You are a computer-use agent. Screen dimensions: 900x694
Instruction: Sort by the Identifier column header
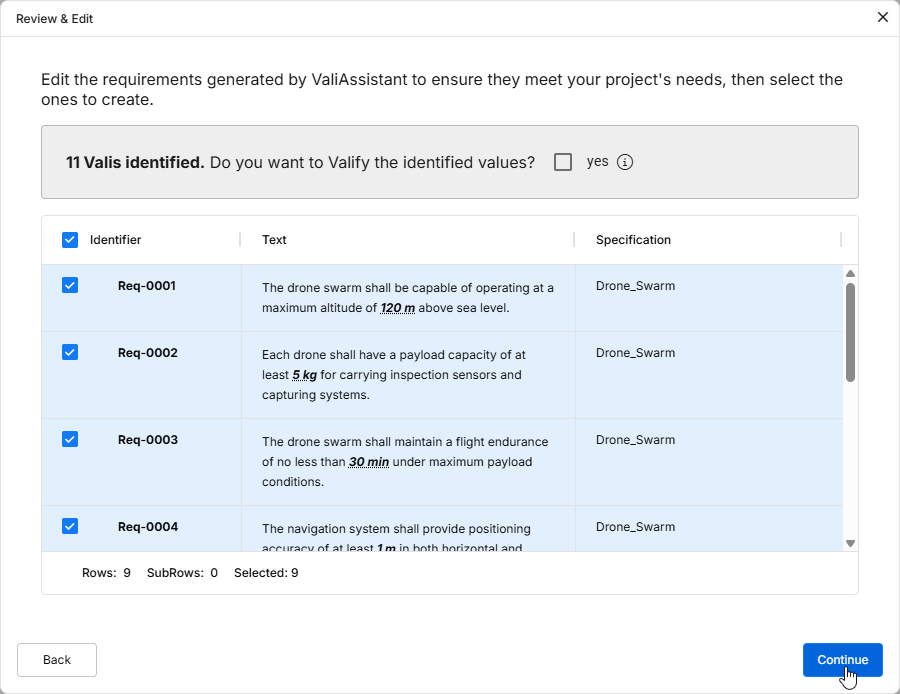click(115, 240)
